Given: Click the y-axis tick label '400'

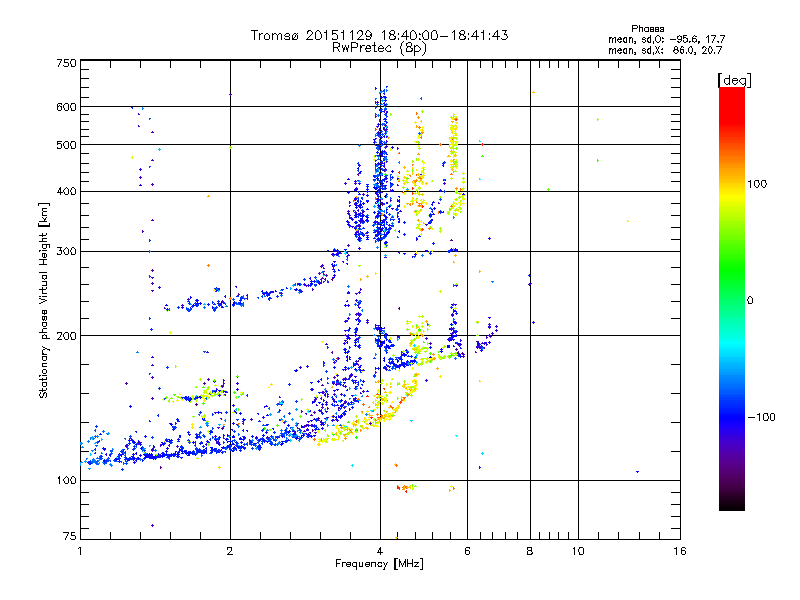Looking at the screenshot, I should [66, 191].
